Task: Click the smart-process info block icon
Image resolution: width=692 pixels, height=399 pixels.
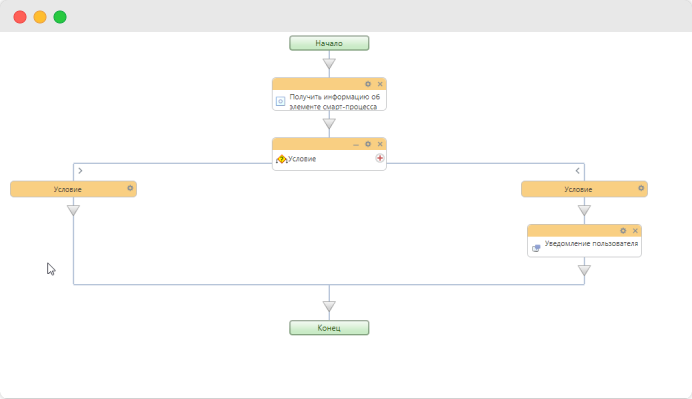Action: [x=281, y=102]
